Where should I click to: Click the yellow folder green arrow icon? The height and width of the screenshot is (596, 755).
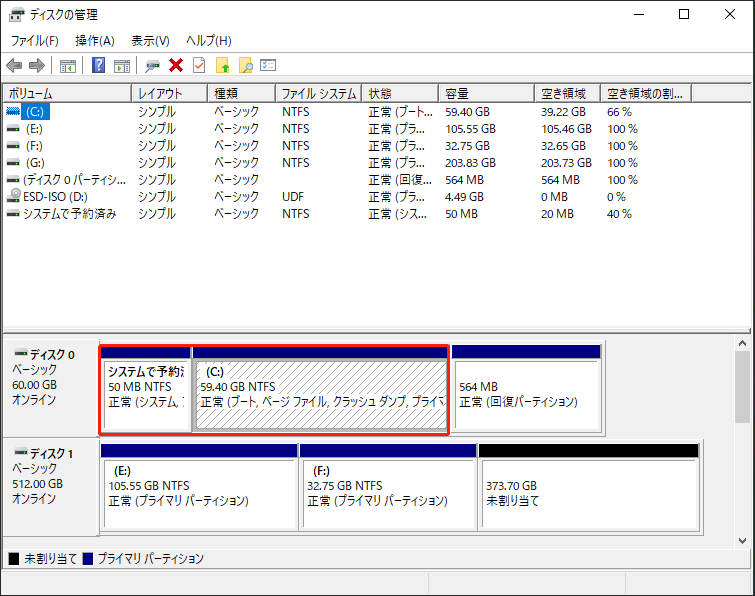click(x=222, y=65)
